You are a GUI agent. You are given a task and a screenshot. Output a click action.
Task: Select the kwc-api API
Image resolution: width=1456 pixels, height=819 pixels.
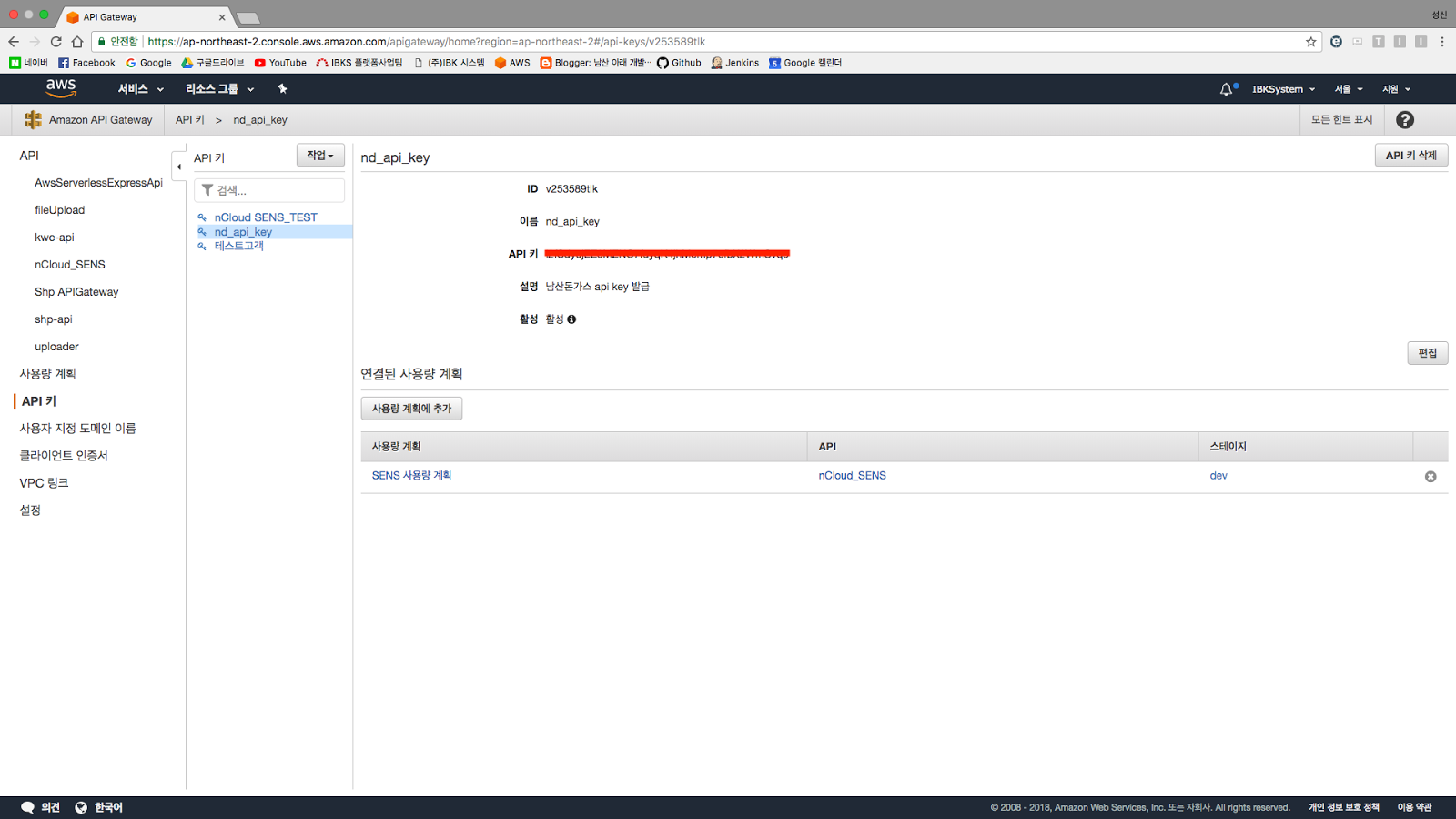55,238
